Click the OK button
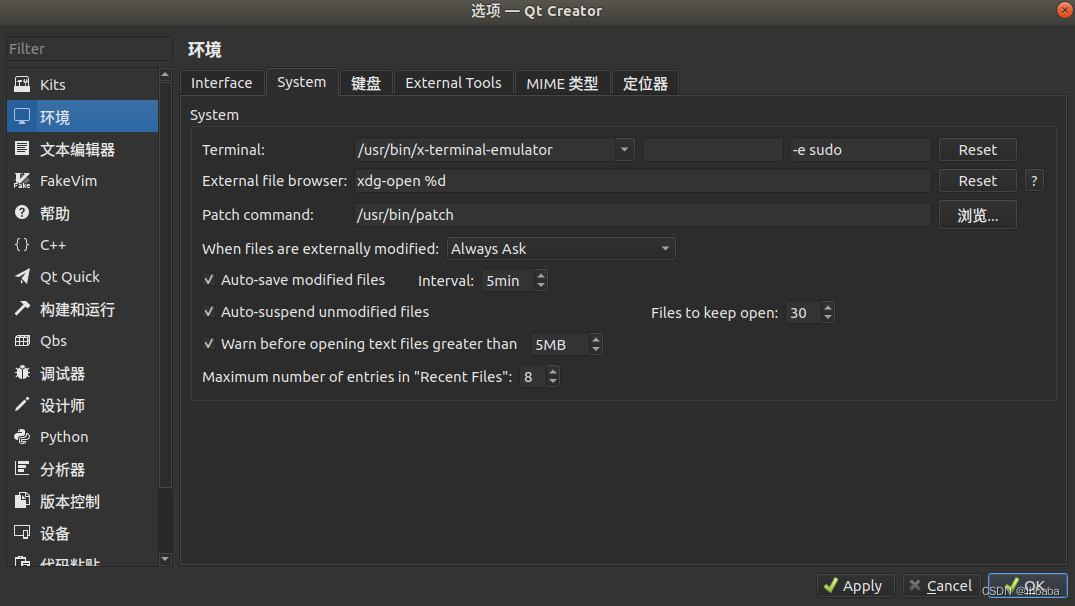The image size is (1075, 606). click(x=1028, y=586)
